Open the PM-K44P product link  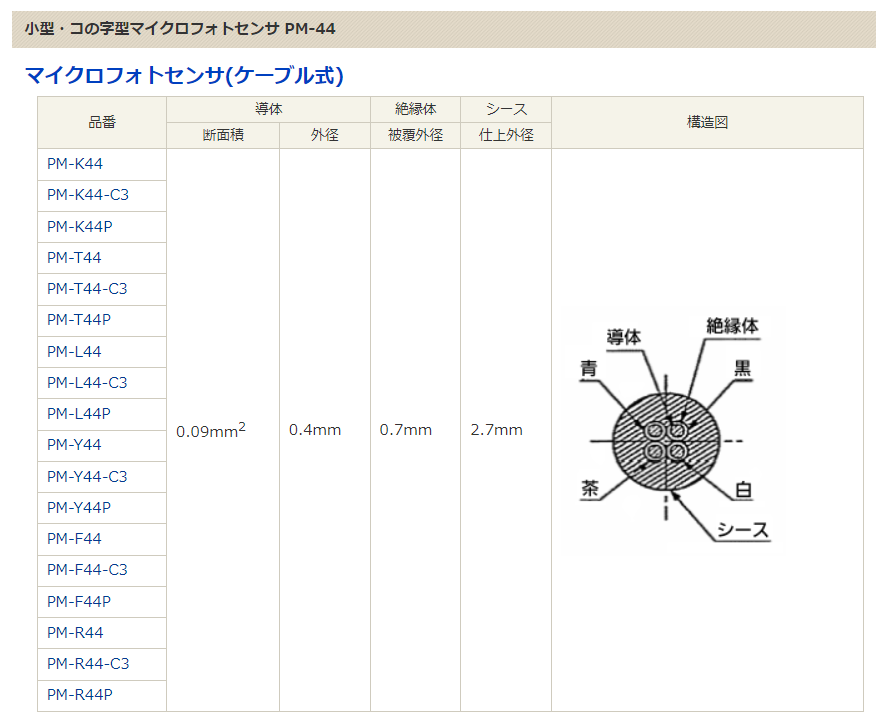click(x=80, y=226)
